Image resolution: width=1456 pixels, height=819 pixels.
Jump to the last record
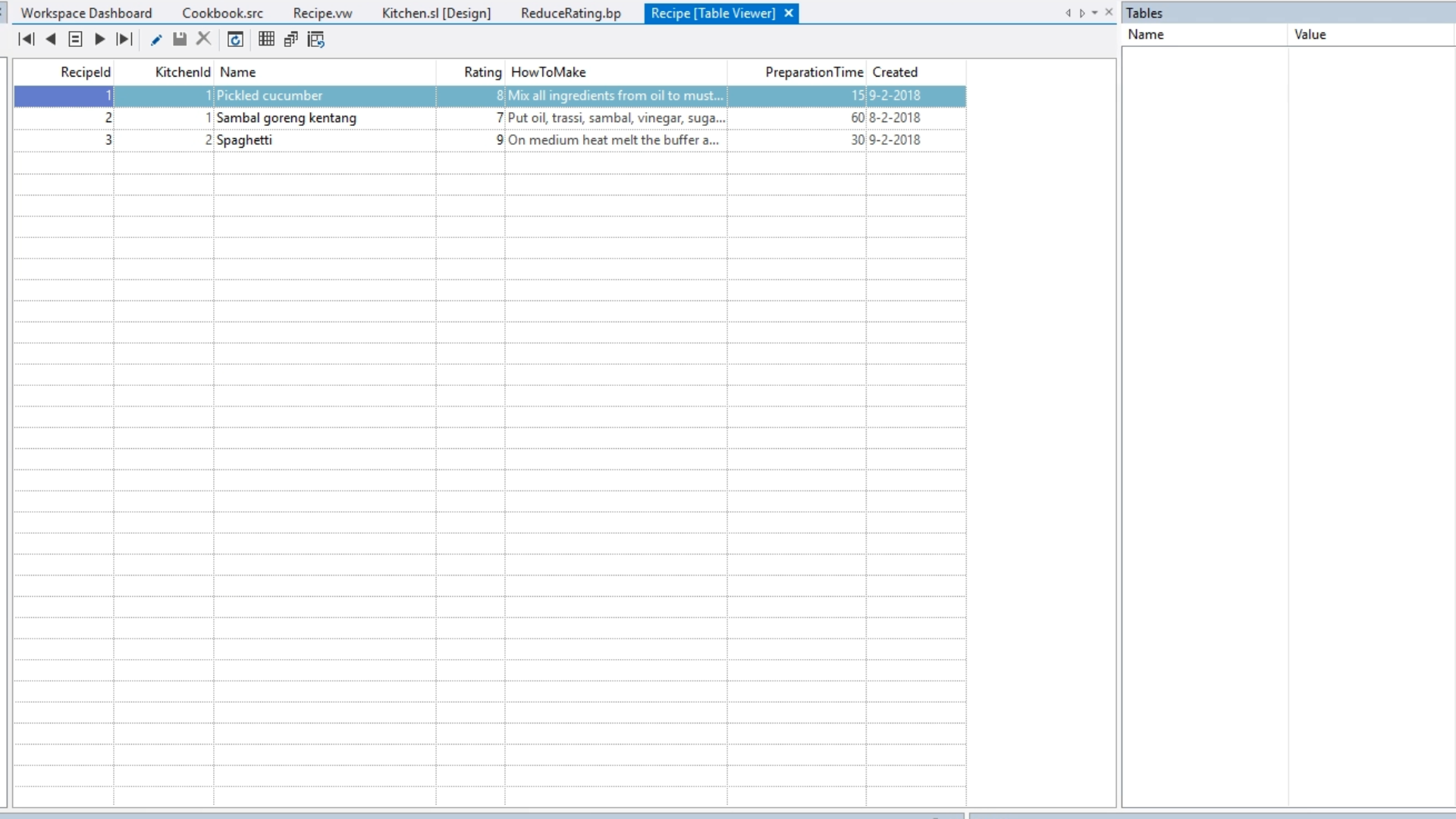pos(124,39)
